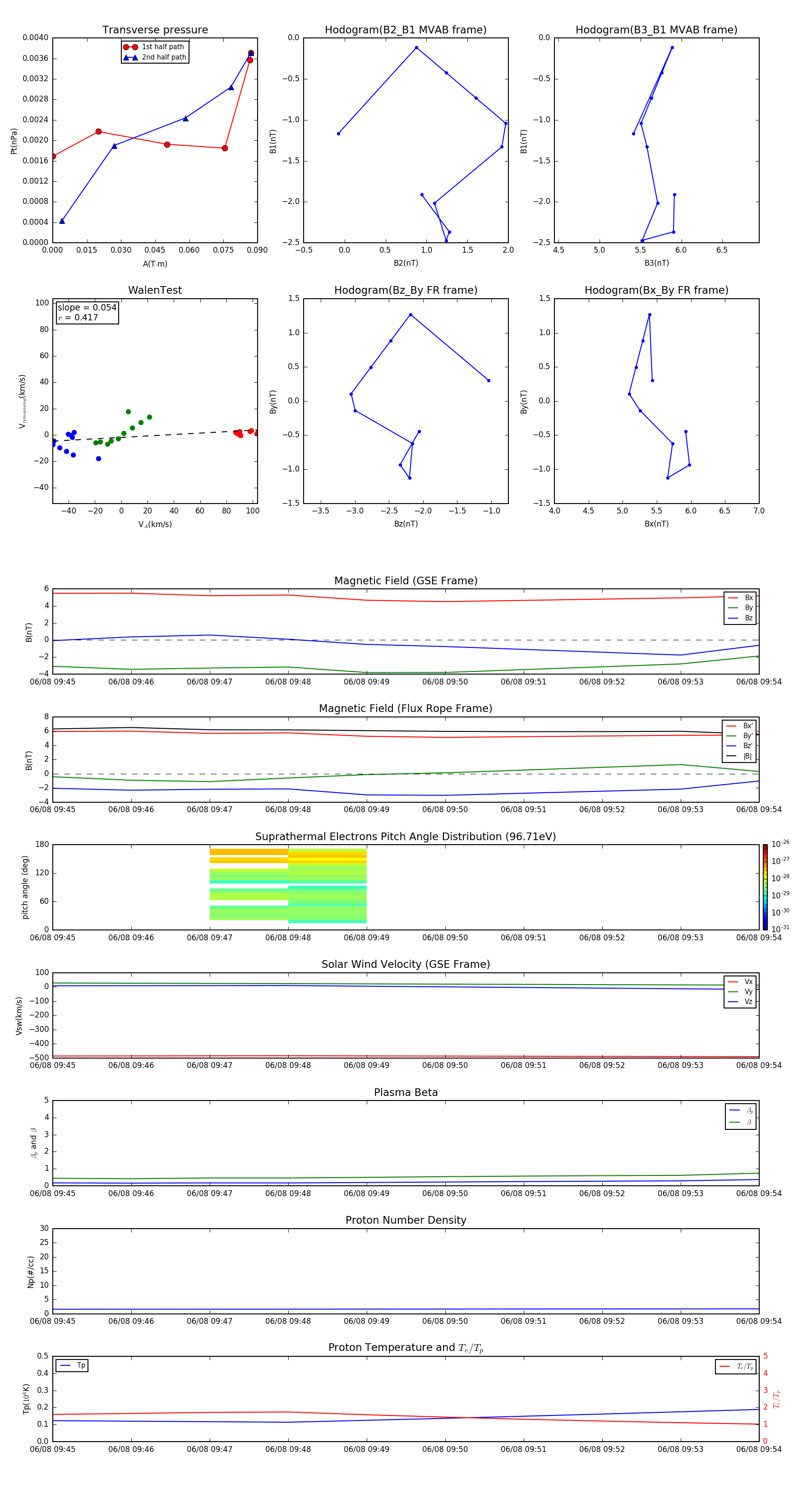Click the 'B3(nT)' x-axis label
812x1489 pixels.
[656, 263]
